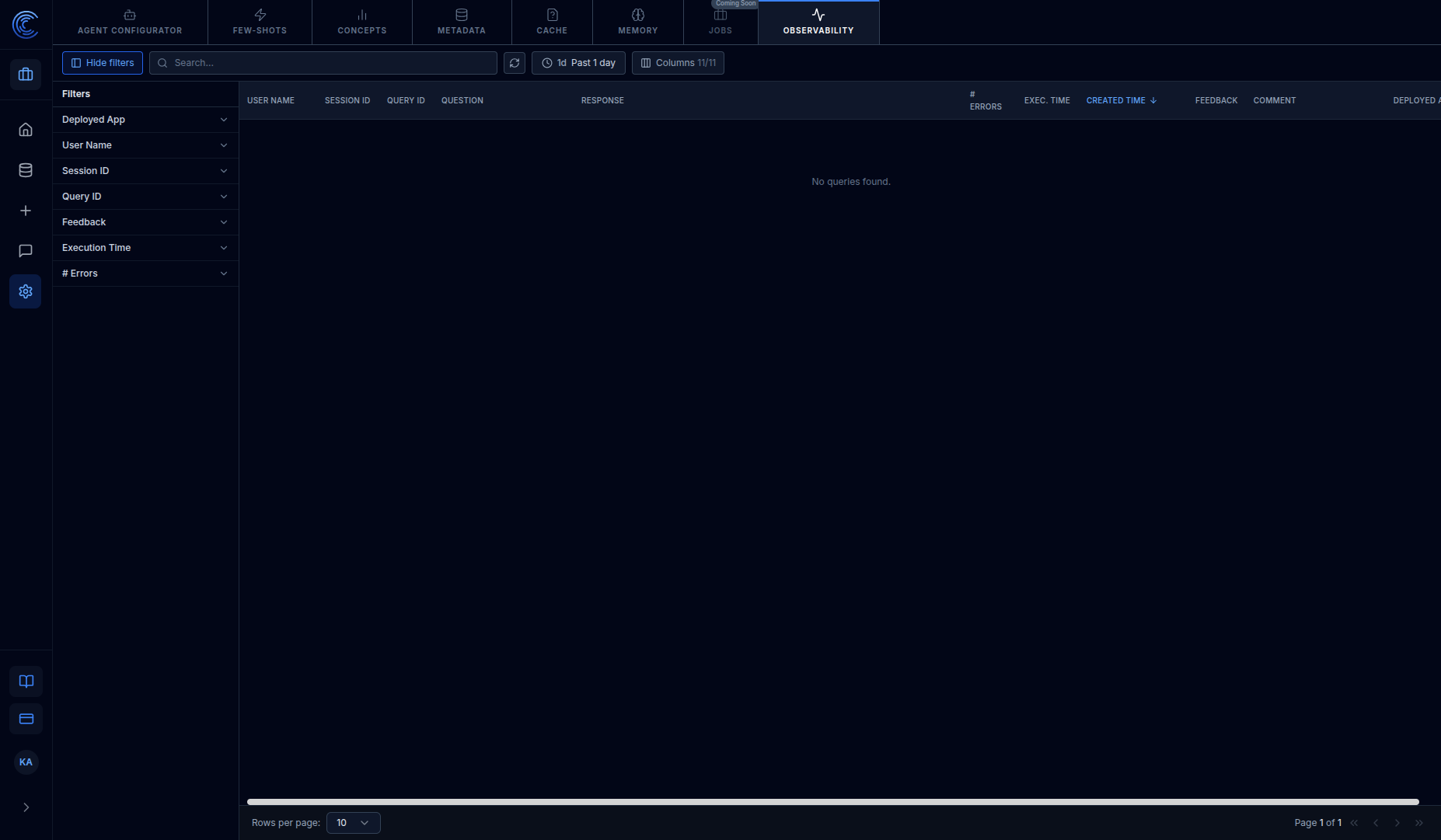Screen dimensions: 1441x840
Task: Click the billing card icon in sidebar
Action: (26, 719)
